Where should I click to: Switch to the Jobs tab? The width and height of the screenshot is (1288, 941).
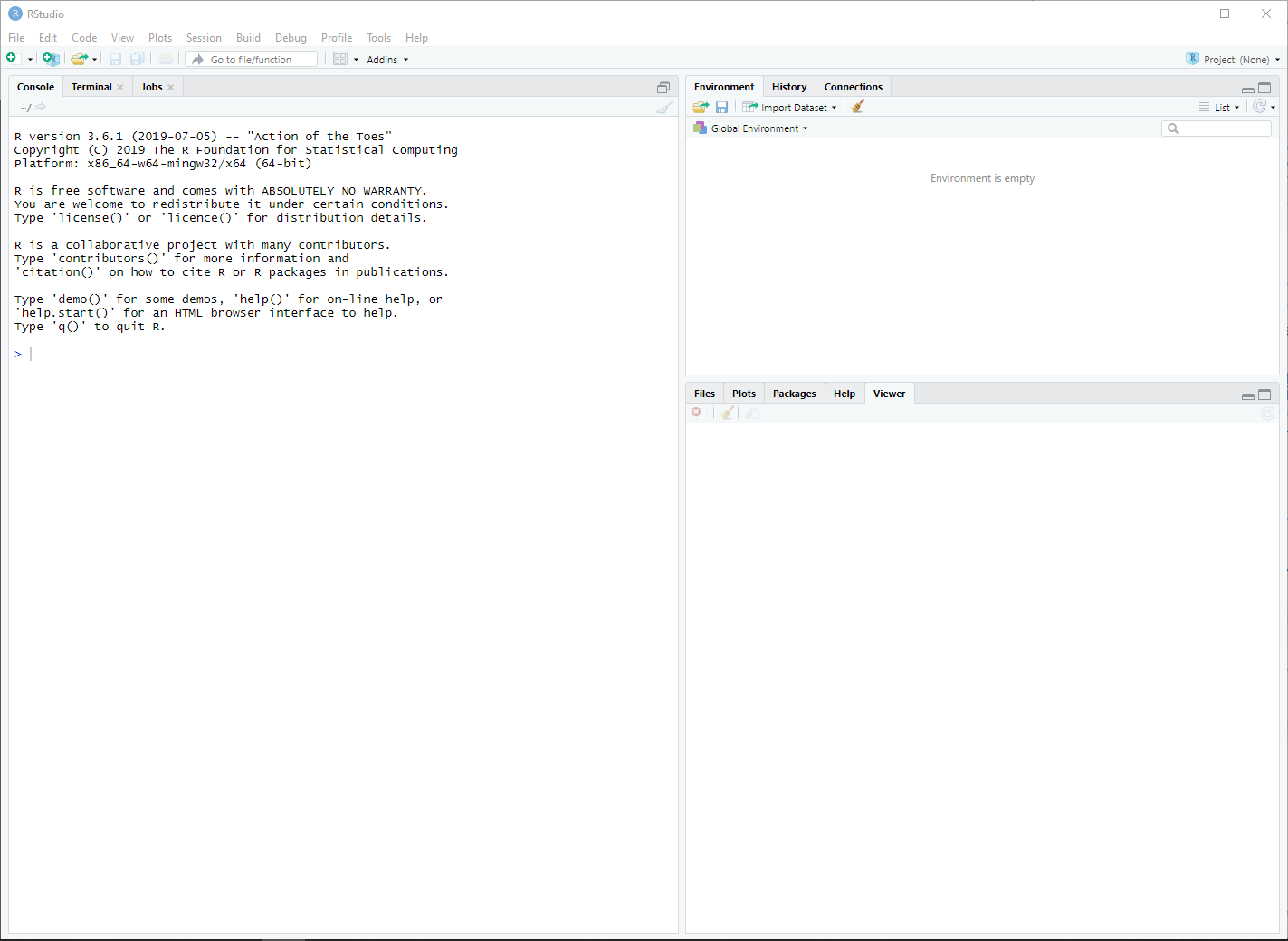151,87
